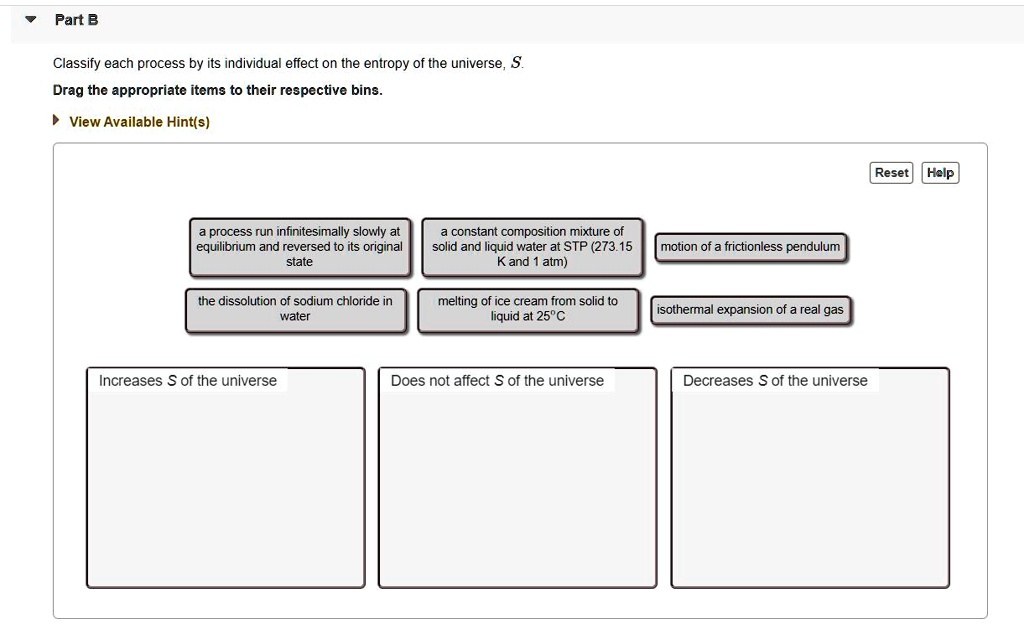The width and height of the screenshot is (1024, 623).
Task: Click the drag items instruction text
Action: pyautogui.click(x=178, y=90)
